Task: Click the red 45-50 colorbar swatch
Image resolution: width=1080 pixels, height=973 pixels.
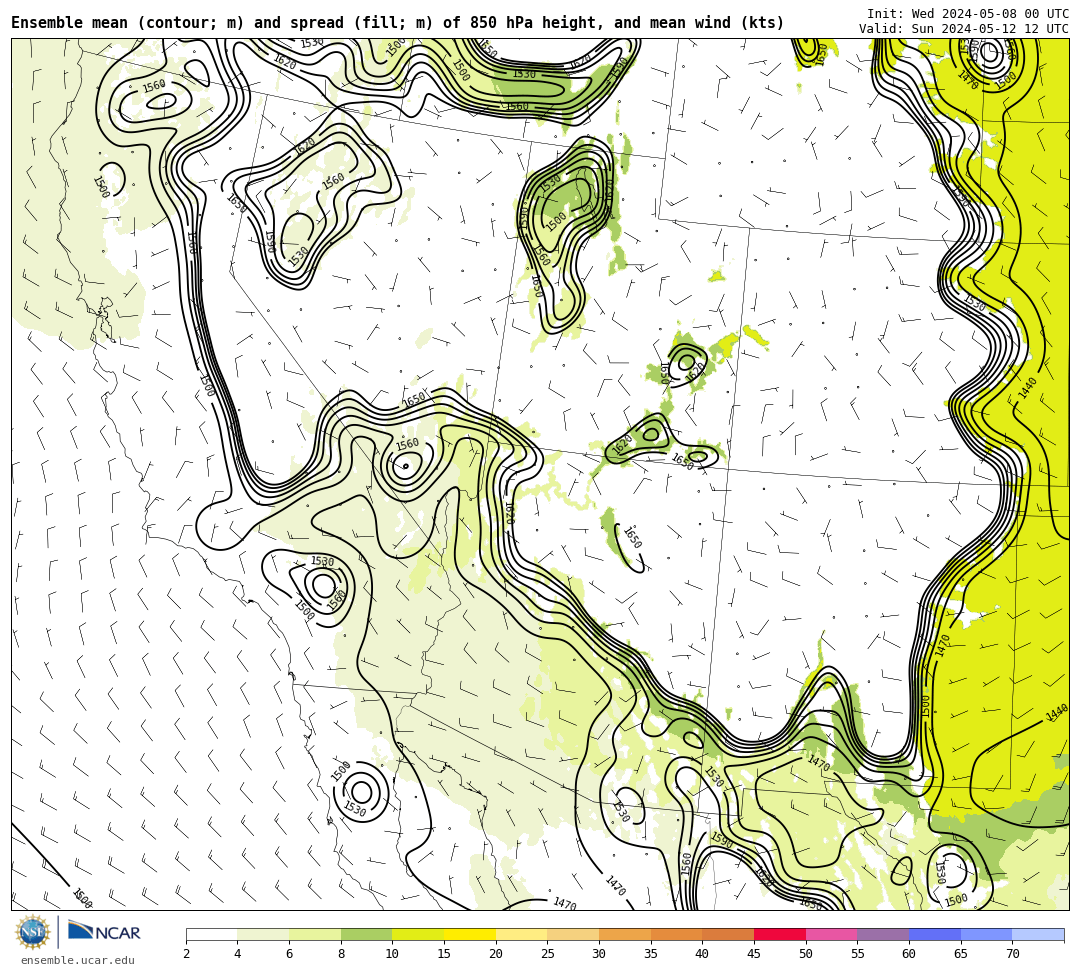Action: click(x=780, y=934)
